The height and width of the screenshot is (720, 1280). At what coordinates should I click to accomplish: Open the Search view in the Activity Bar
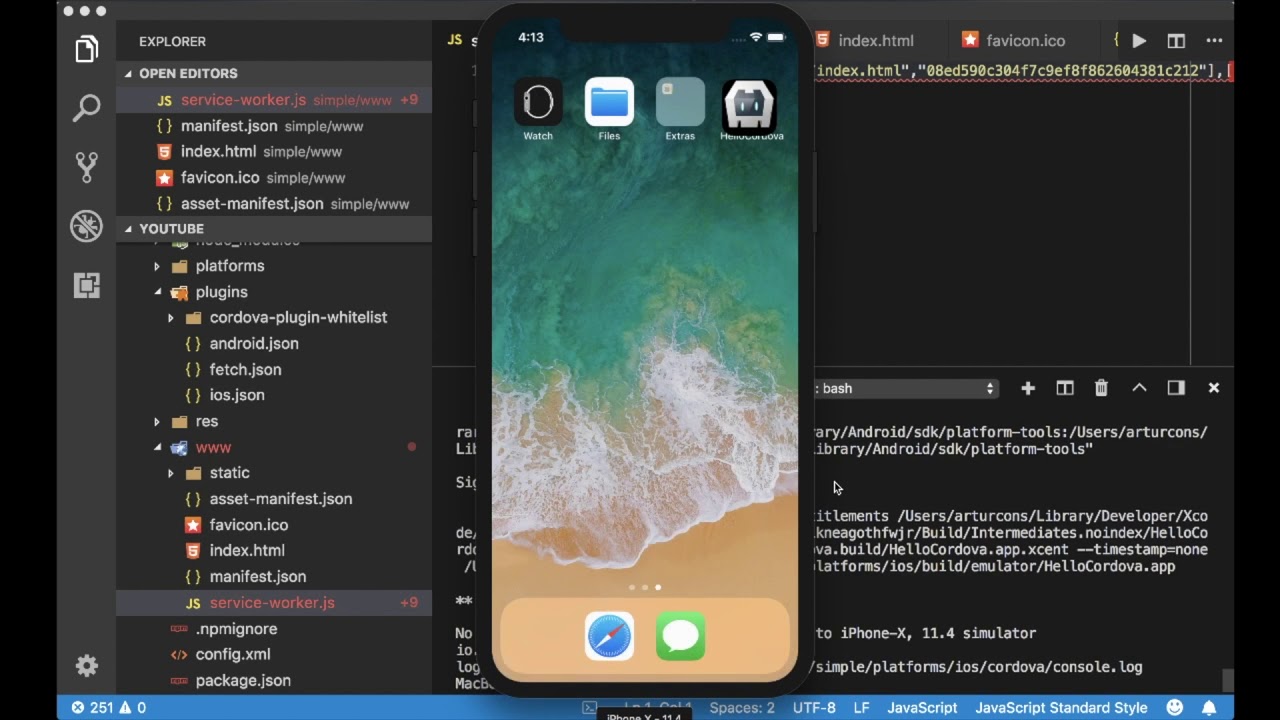tap(87, 107)
